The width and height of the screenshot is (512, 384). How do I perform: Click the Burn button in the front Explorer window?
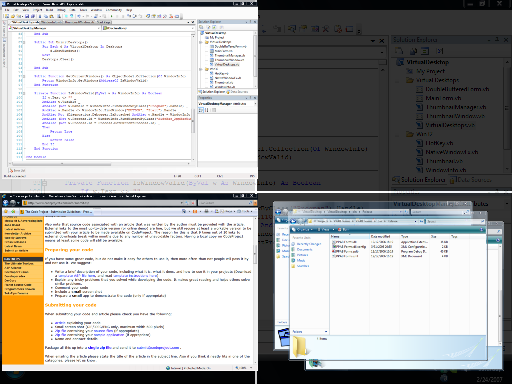tap(343, 230)
